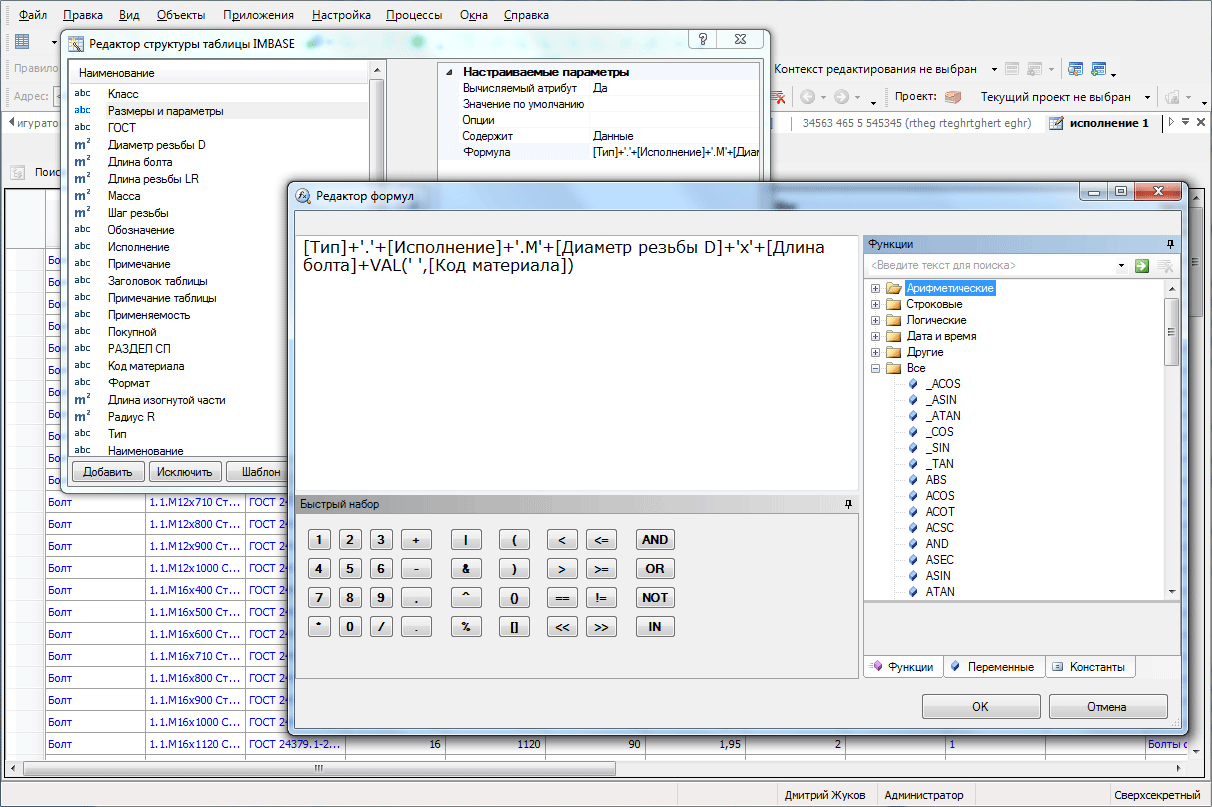Click the horizontal scrollbar under the data table
This screenshot has height=807, width=1212.
coord(320,769)
